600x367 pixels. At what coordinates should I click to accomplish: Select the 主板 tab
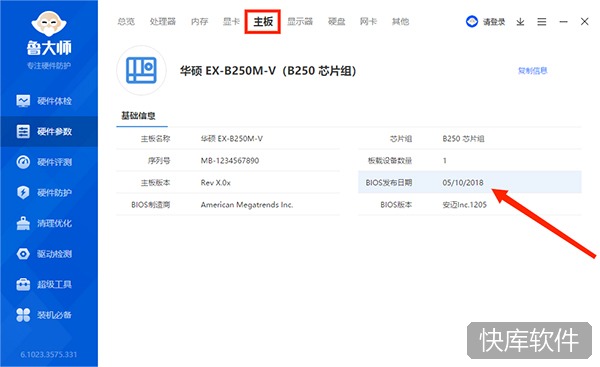263,22
